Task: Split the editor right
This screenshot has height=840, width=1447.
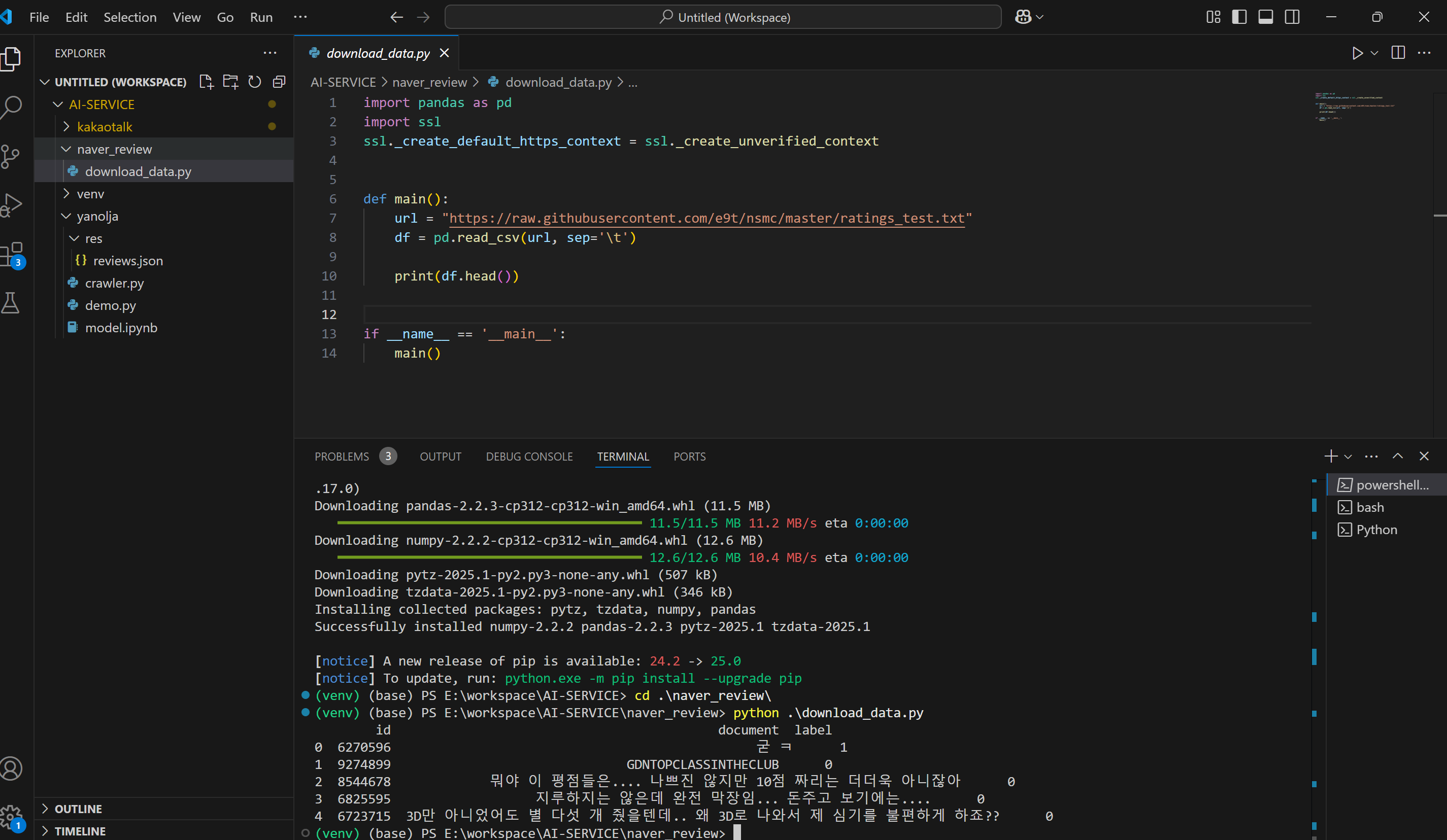Action: click(x=1398, y=53)
